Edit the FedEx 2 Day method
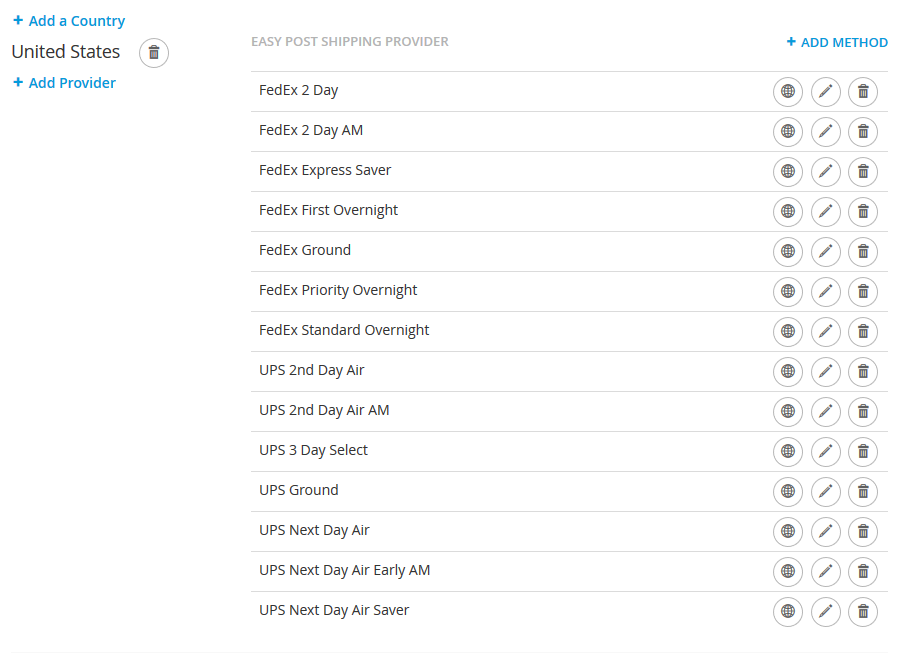The height and width of the screenshot is (656, 901). coord(826,91)
